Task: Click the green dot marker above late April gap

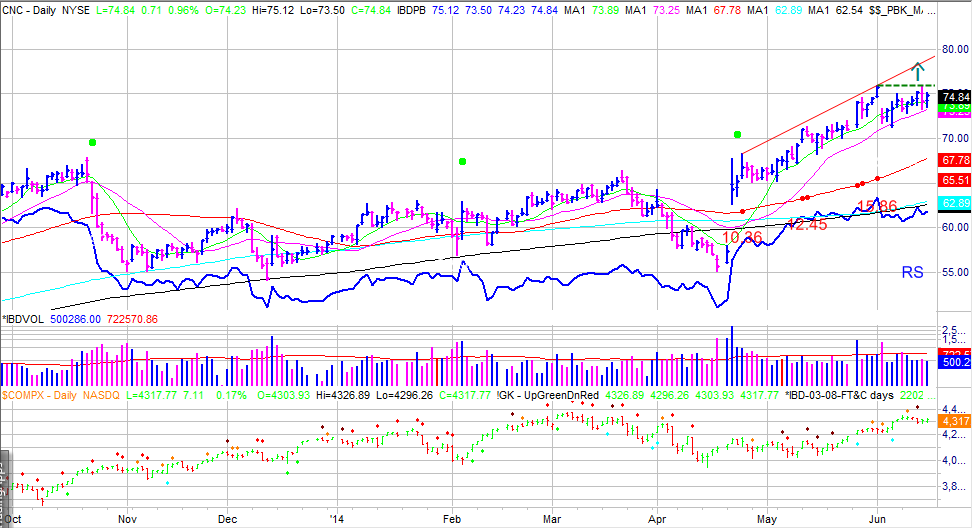Action: coord(737,134)
